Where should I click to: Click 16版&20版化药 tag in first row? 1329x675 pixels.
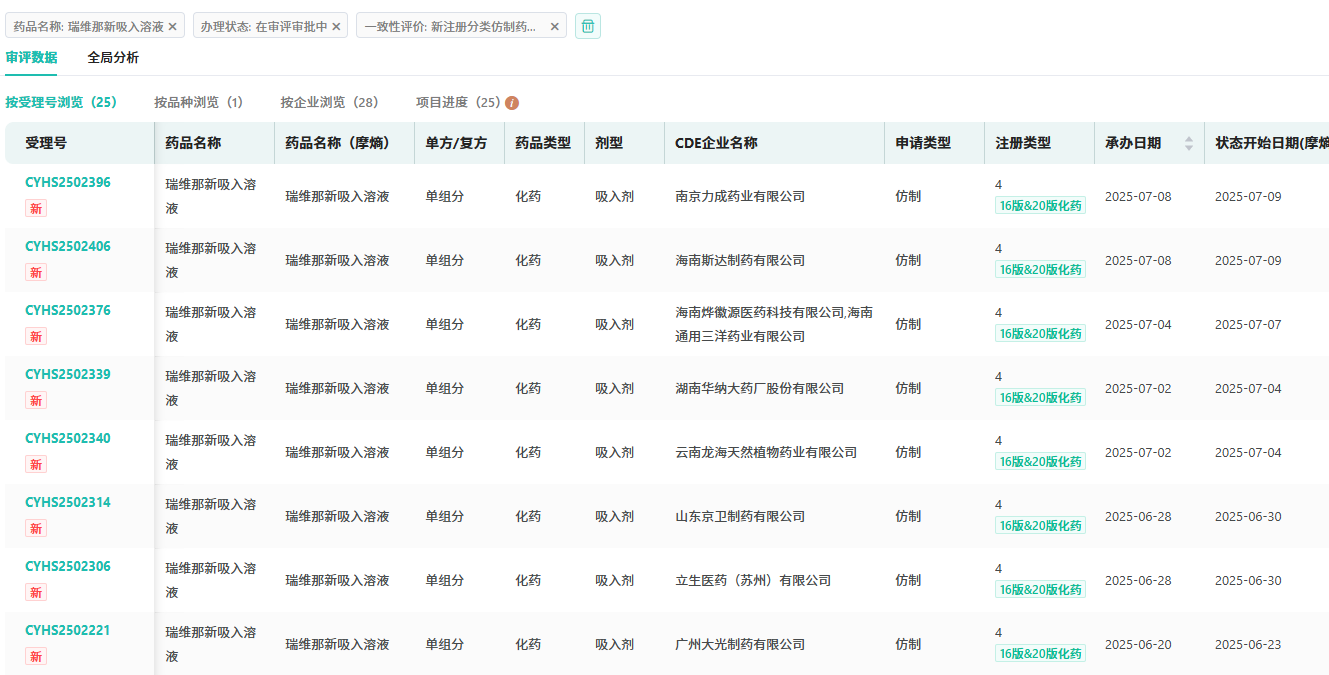pos(1040,206)
